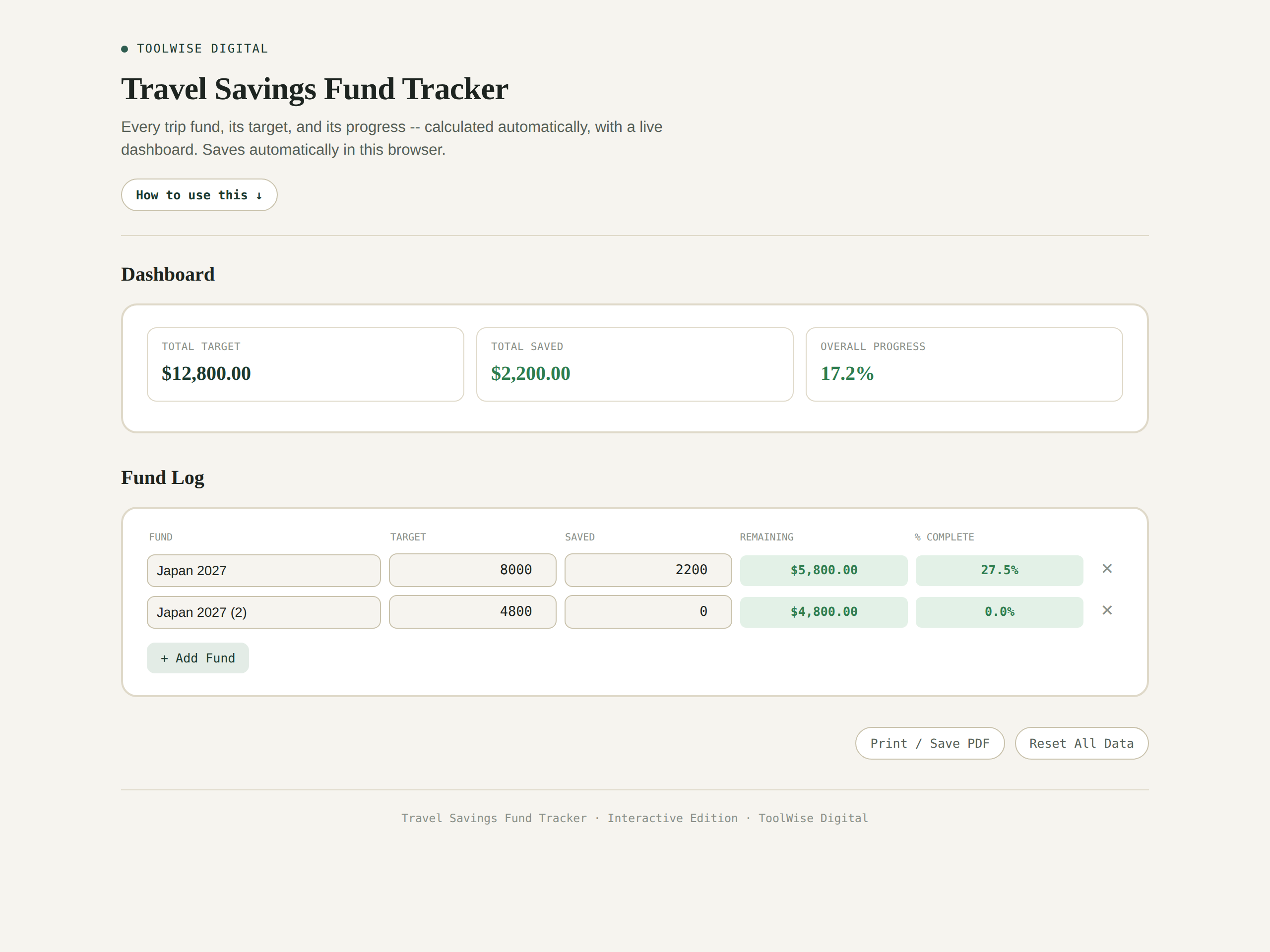The width and height of the screenshot is (1270, 952).
Task: Open Print / Save PDF
Action: (x=930, y=743)
